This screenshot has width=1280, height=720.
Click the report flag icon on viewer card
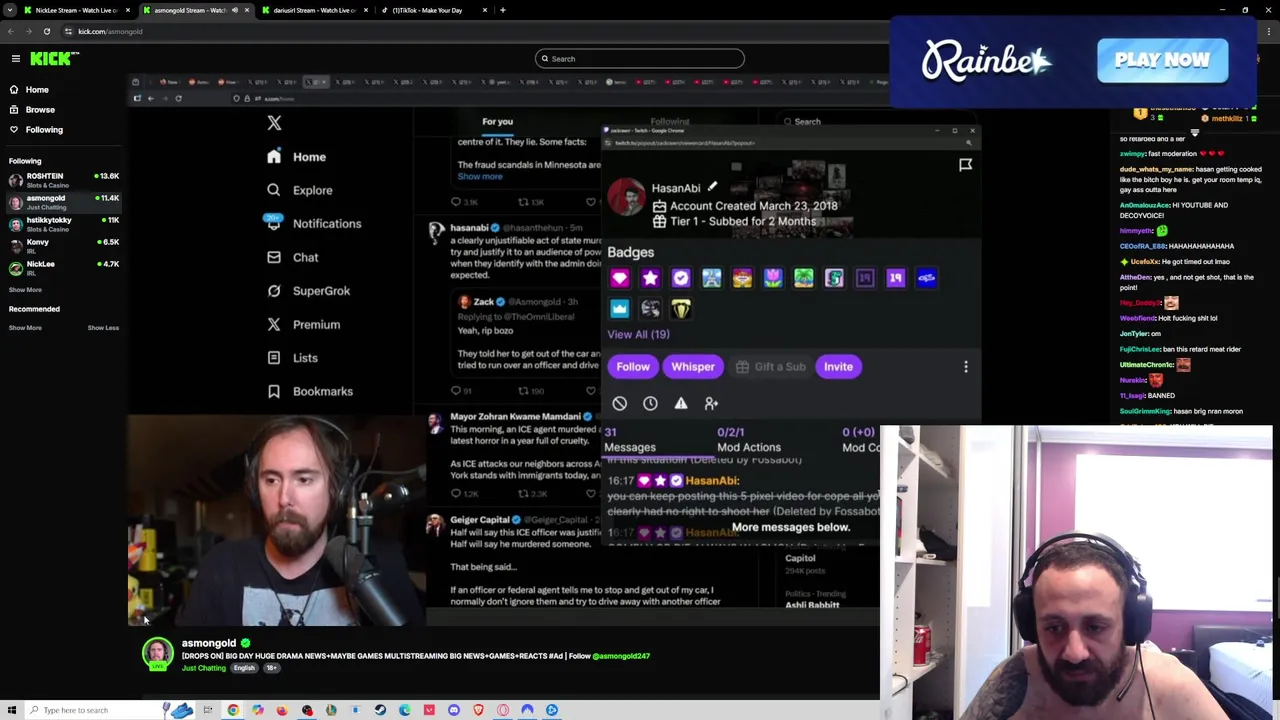(965, 165)
